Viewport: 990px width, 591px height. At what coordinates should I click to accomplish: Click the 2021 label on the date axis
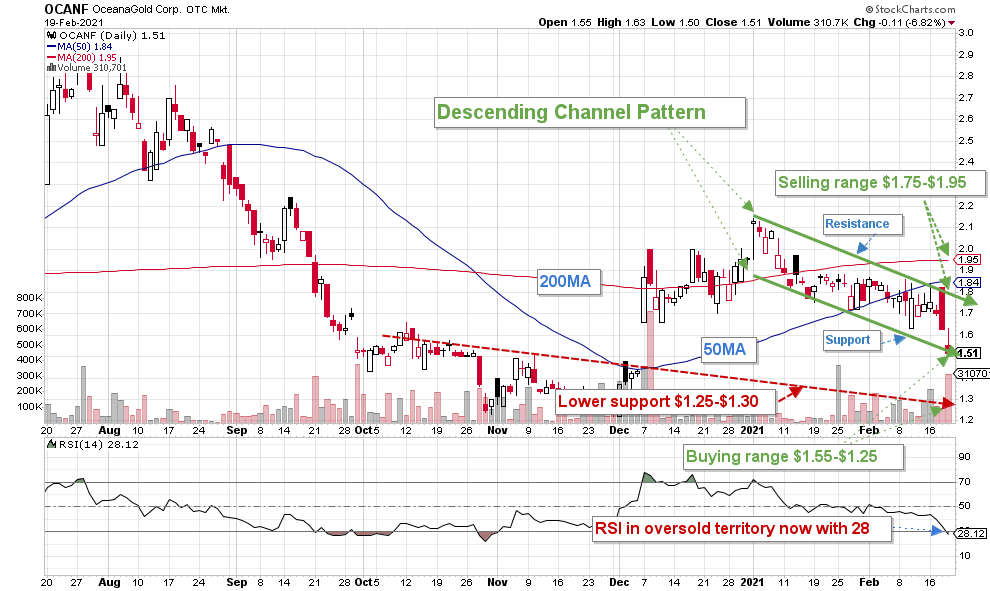[752, 428]
